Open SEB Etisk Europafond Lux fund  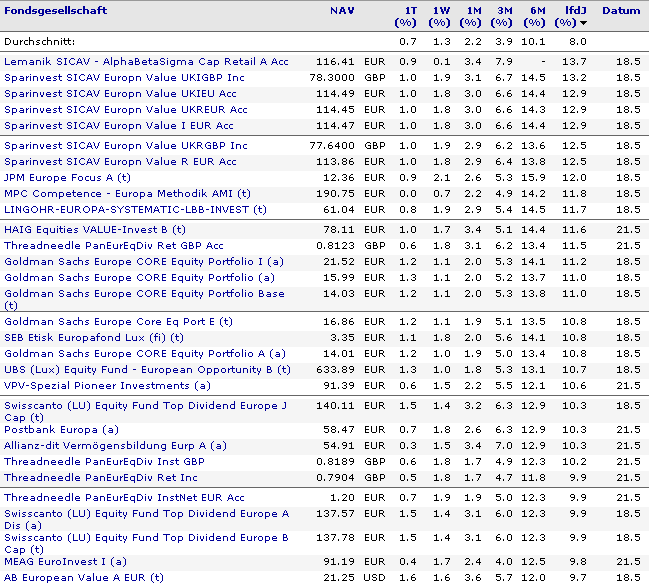click(x=94, y=338)
